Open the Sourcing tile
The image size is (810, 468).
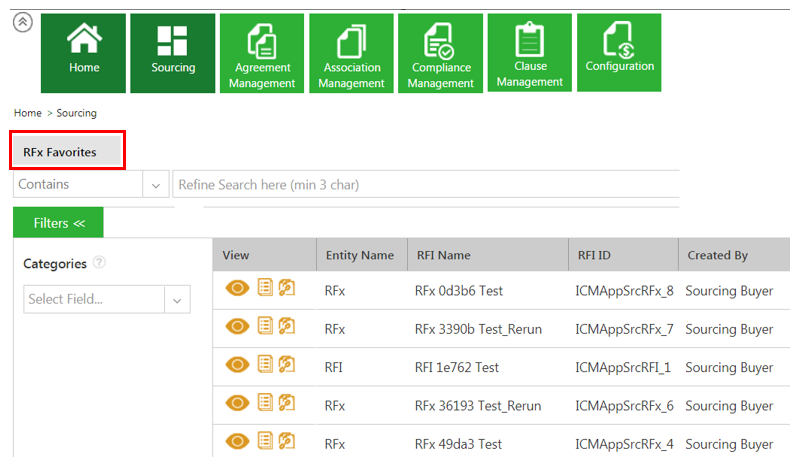click(173, 53)
